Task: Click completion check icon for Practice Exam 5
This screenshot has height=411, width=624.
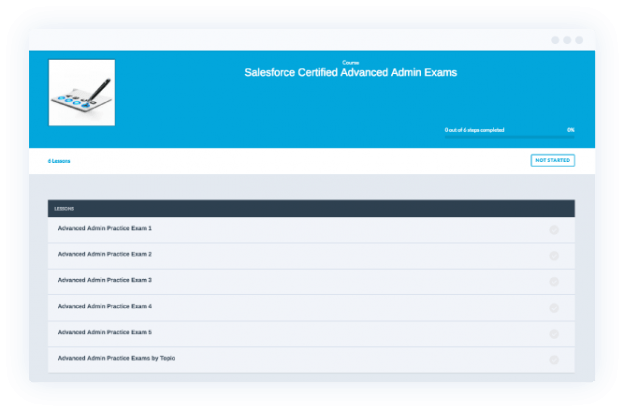Action: (x=554, y=334)
